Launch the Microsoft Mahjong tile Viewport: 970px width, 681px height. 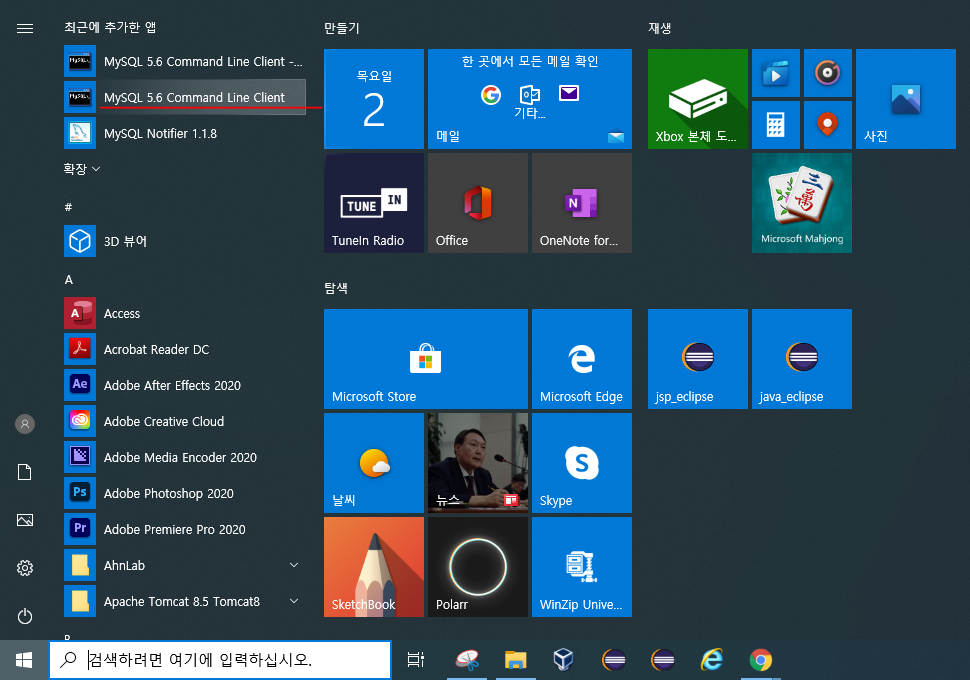pyautogui.click(x=802, y=203)
